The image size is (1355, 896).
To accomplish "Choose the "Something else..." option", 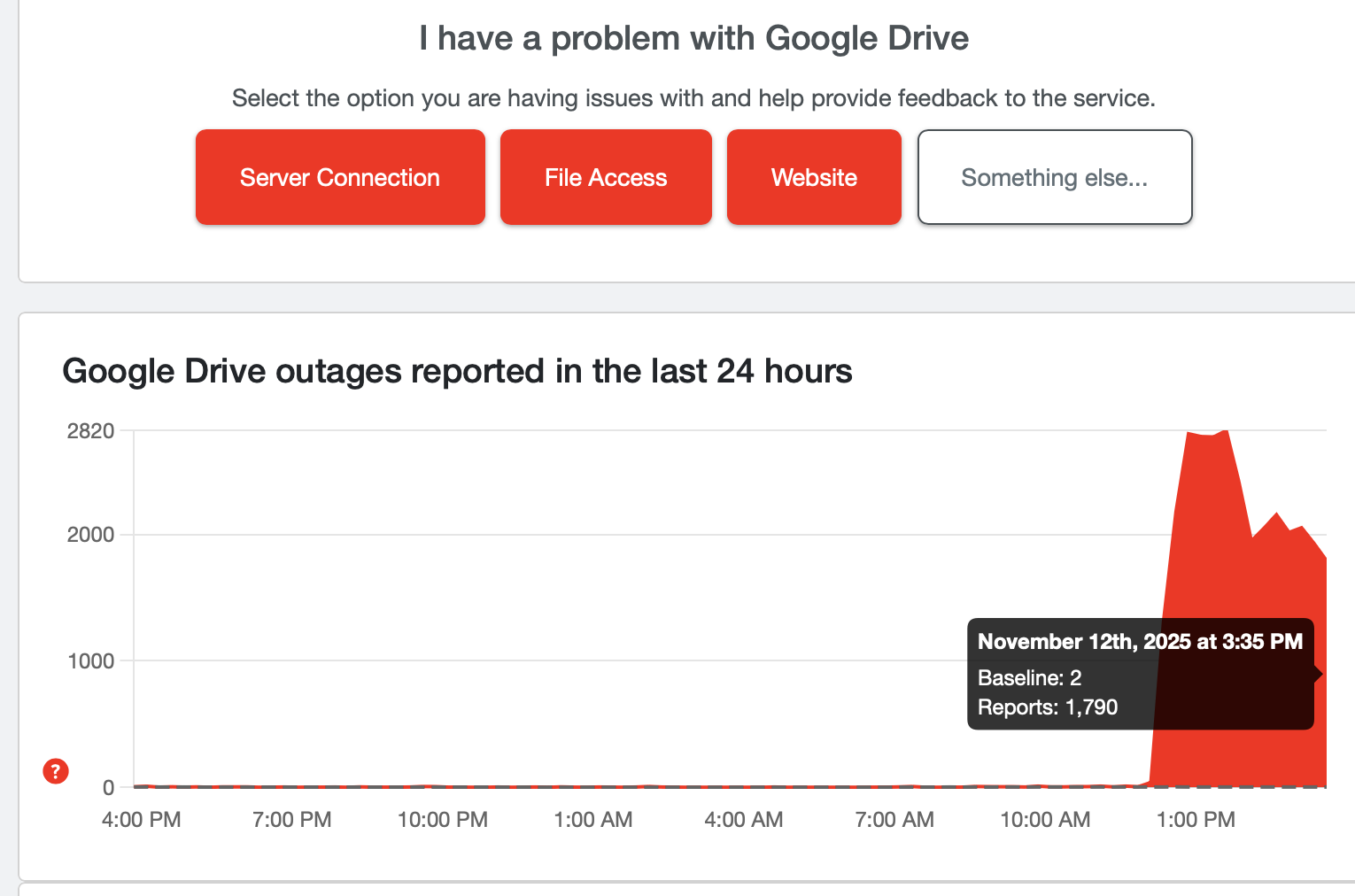I will pyautogui.click(x=1054, y=176).
